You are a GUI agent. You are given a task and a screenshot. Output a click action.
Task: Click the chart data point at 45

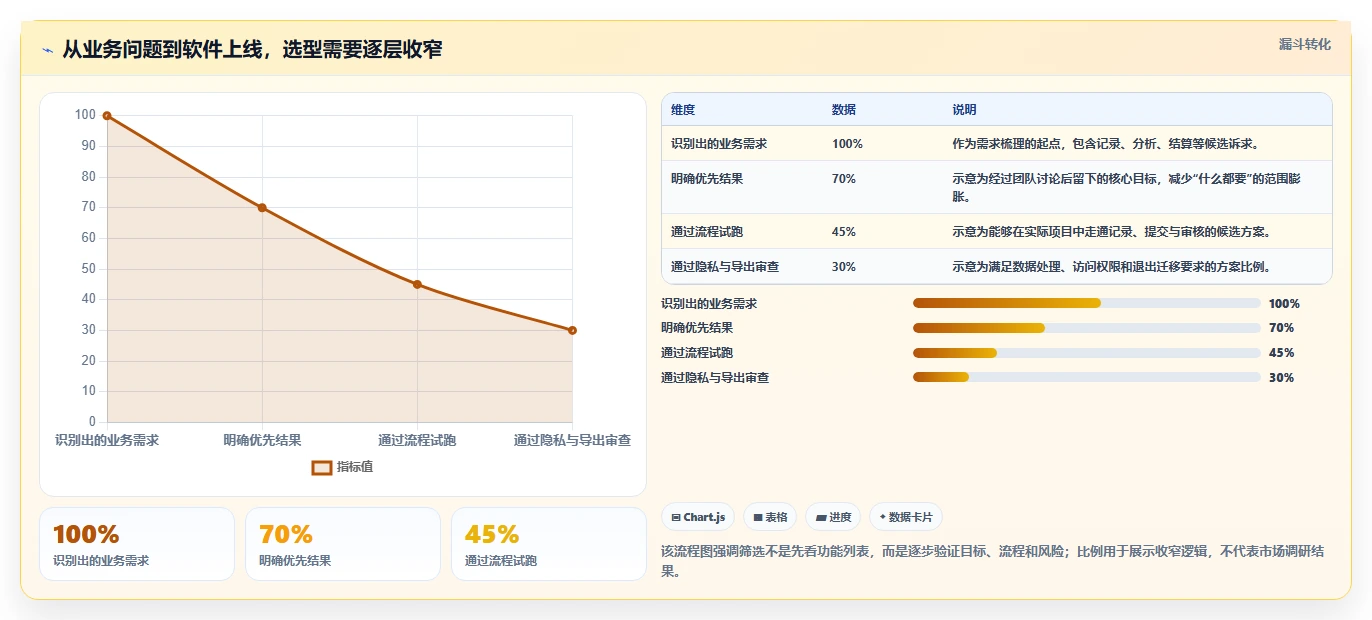417,284
